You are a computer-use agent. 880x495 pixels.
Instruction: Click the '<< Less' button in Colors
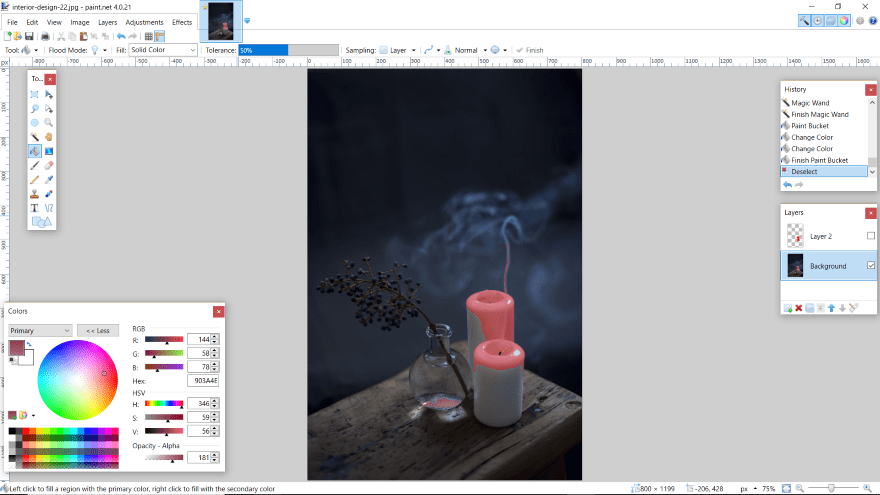pos(97,330)
